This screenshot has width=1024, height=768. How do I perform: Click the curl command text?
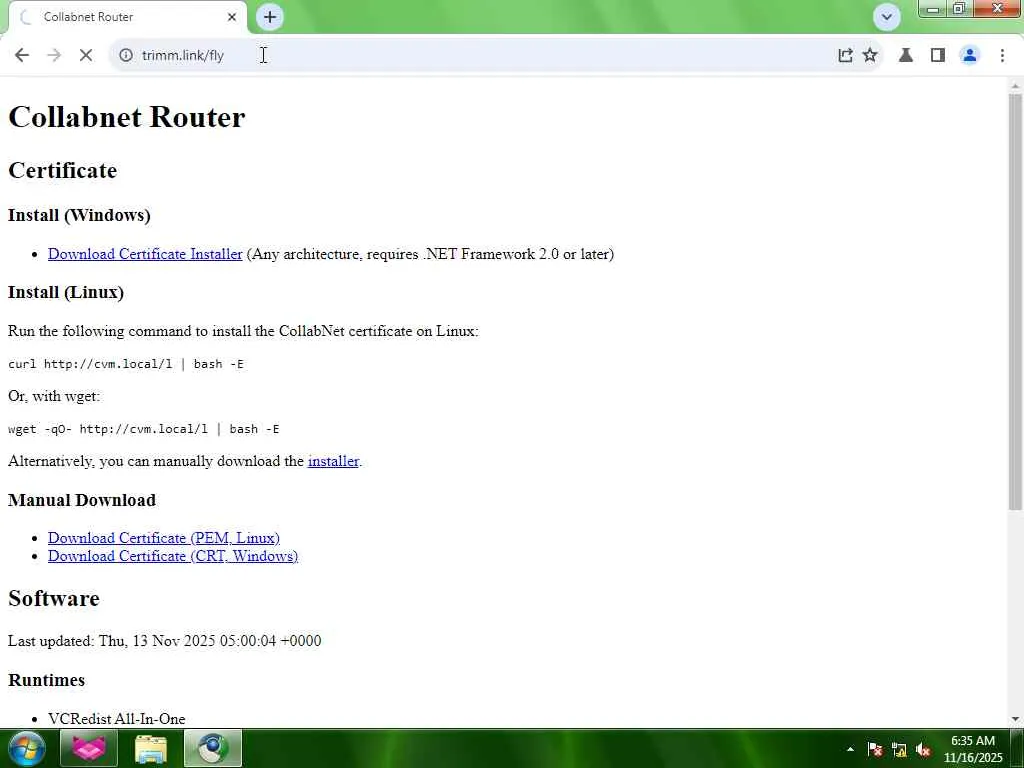126,364
